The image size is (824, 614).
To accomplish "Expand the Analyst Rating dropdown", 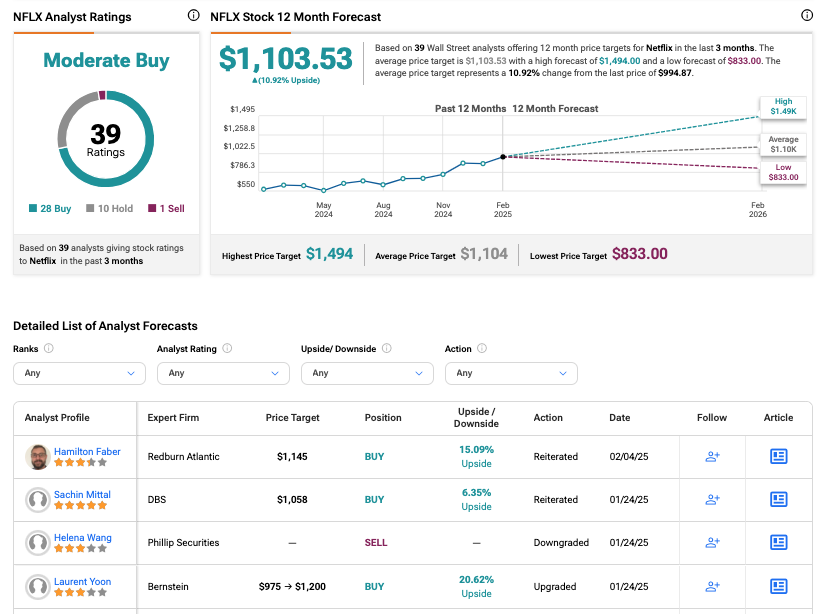I will click(223, 373).
